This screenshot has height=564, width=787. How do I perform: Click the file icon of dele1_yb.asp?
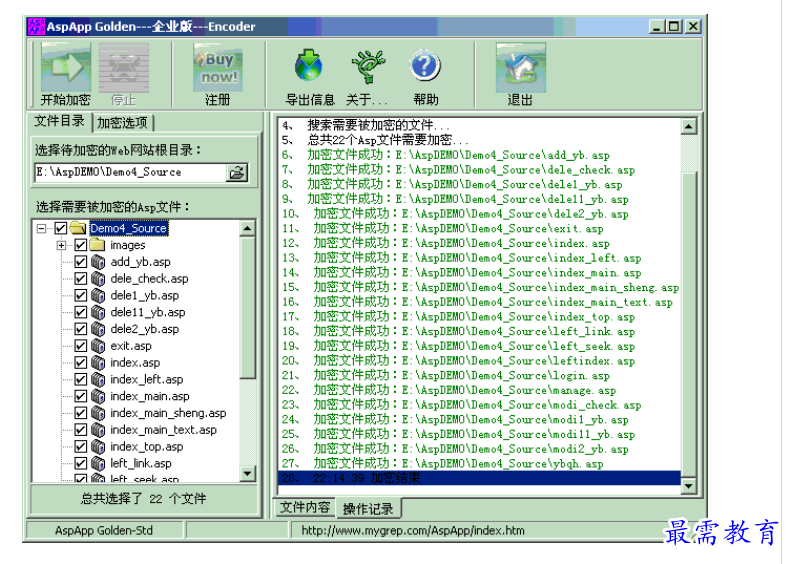98,296
